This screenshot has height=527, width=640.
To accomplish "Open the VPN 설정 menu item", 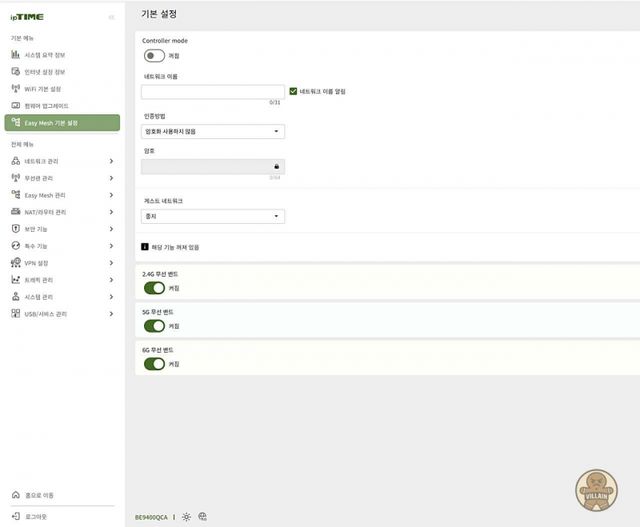I will tap(62, 263).
